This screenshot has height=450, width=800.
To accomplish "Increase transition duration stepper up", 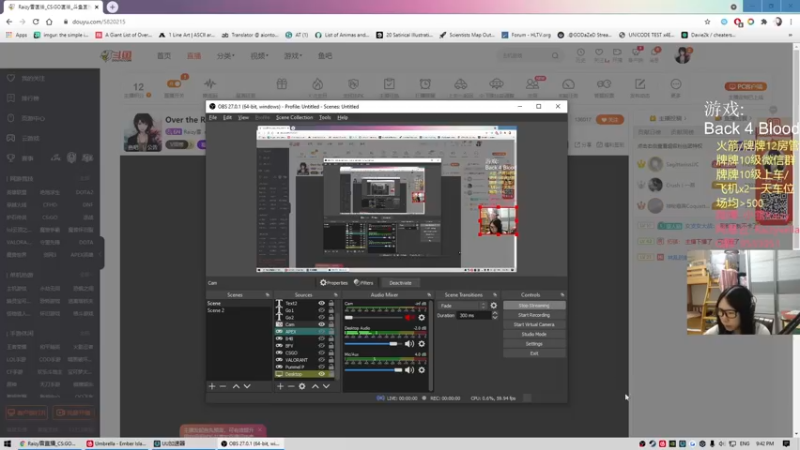I will pyautogui.click(x=494, y=313).
